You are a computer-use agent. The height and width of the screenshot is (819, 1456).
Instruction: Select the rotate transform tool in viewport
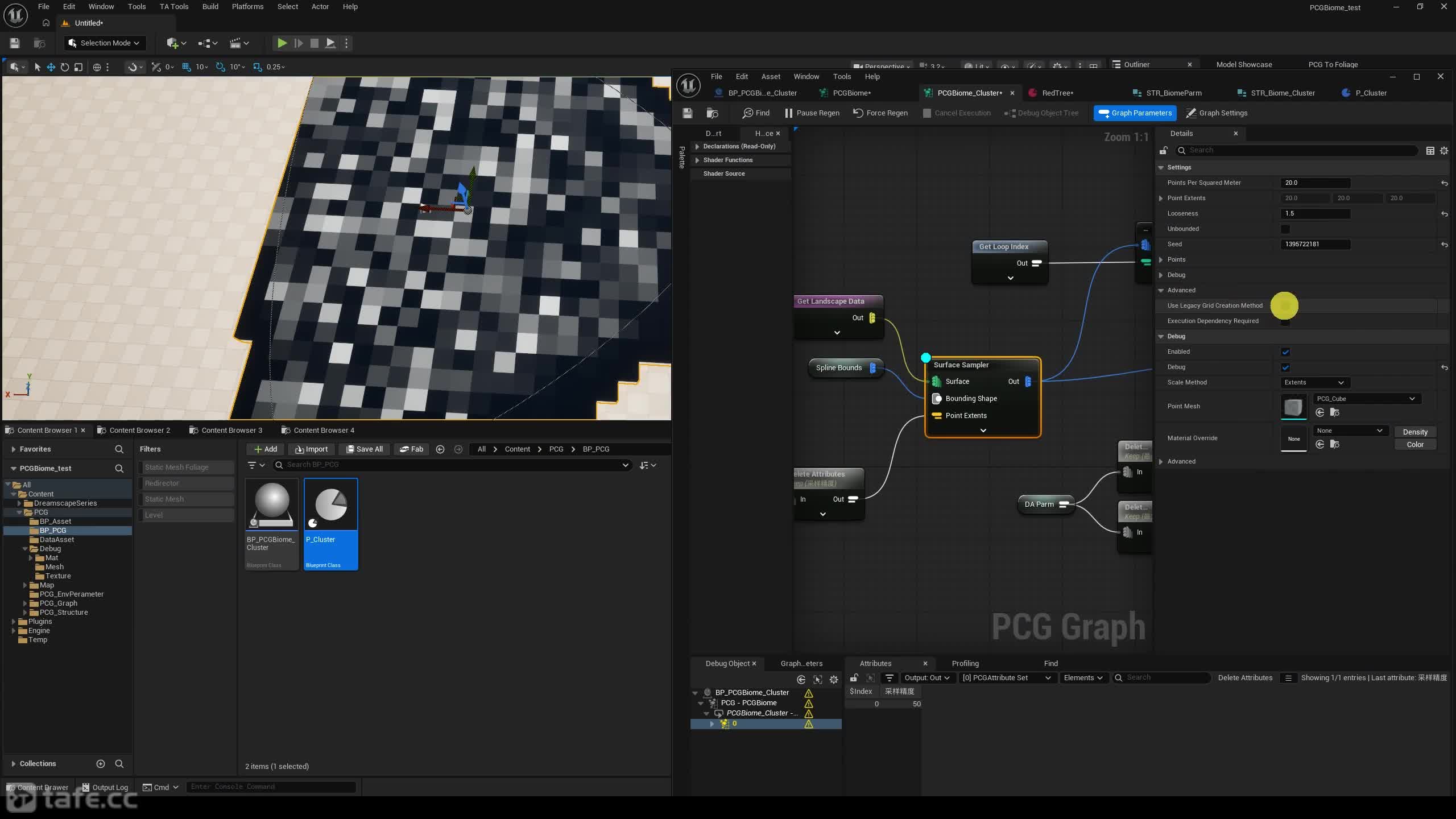[65, 67]
